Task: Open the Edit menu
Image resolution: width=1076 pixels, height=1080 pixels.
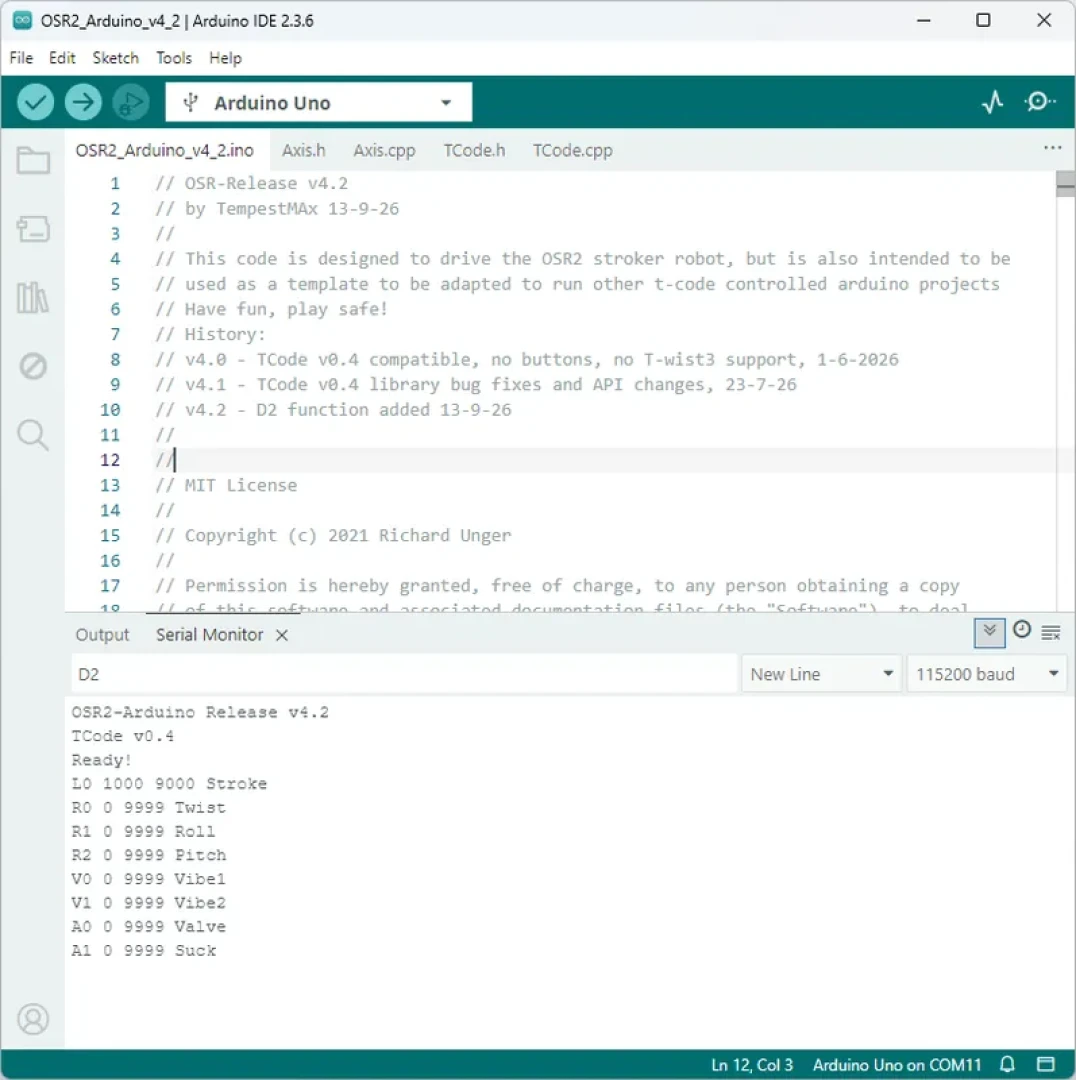Action: (x=62, y=58)
